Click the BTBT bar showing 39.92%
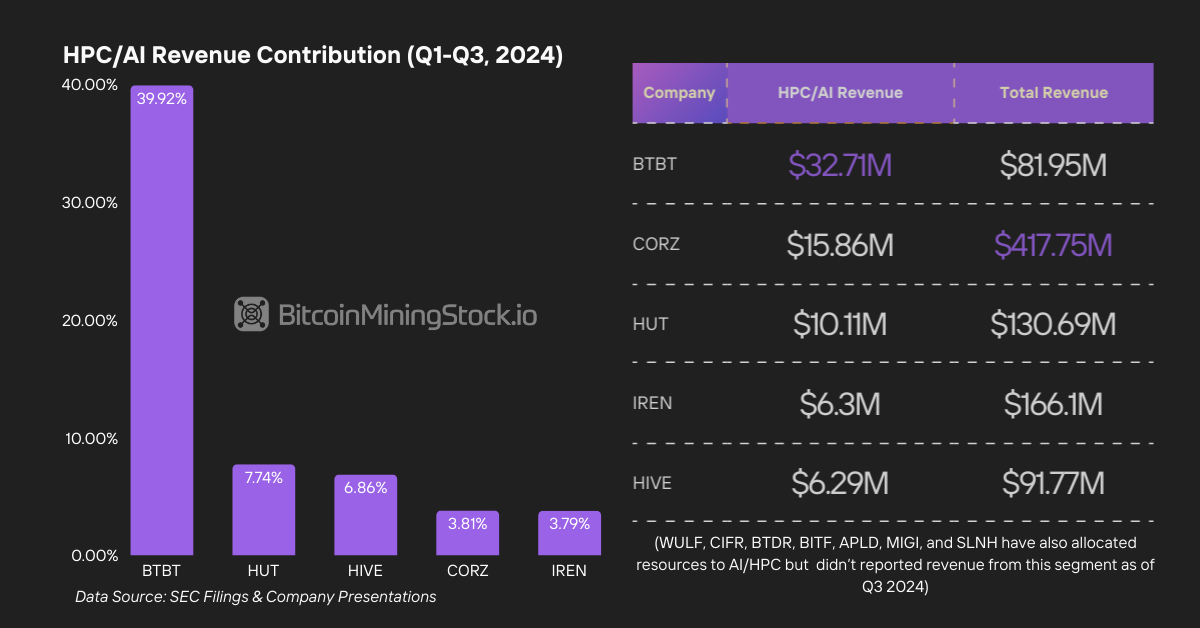Screen dimensions: 1200x628 point(161,320)
